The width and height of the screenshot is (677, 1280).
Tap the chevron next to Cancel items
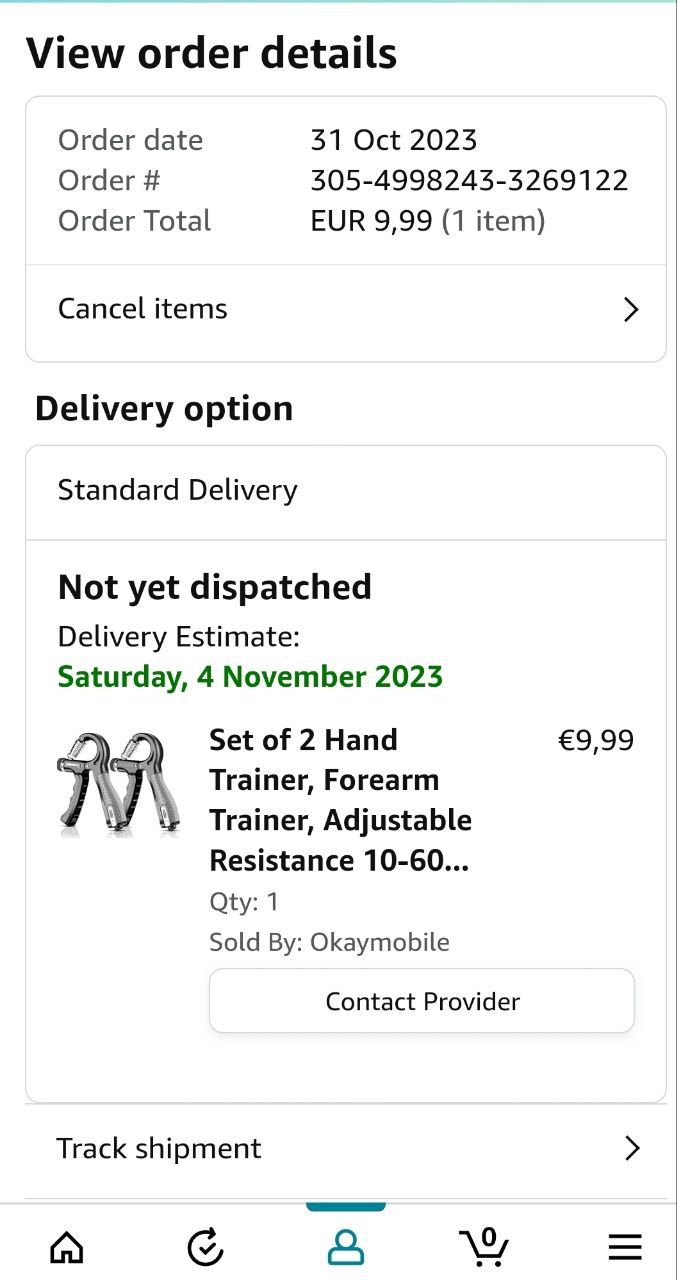[631, 310]
